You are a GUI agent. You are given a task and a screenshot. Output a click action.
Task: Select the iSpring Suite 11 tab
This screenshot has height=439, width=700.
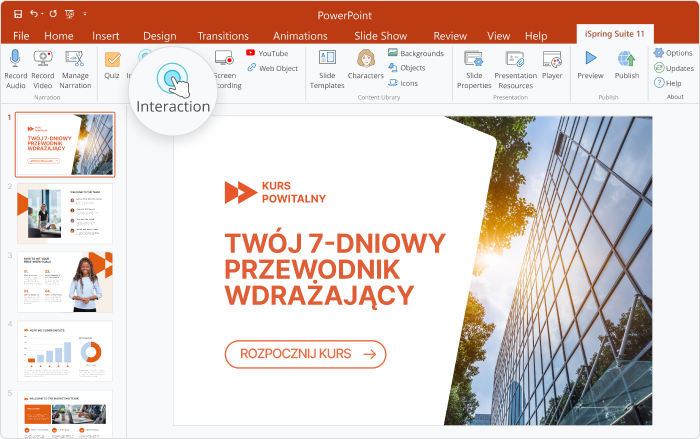[x=615, y=34]
